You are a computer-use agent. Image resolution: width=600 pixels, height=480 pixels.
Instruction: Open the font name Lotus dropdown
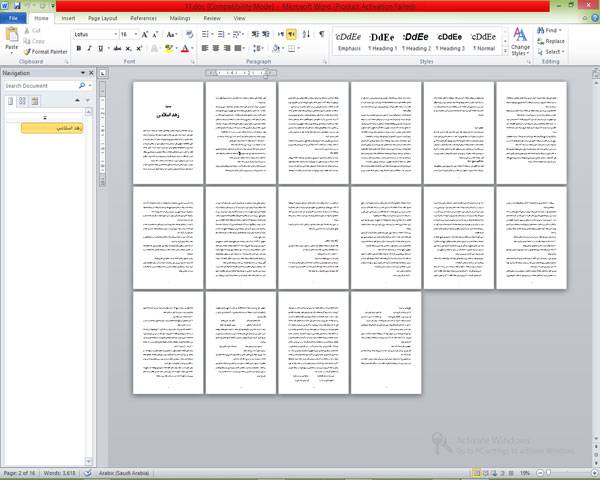[116, 34]
